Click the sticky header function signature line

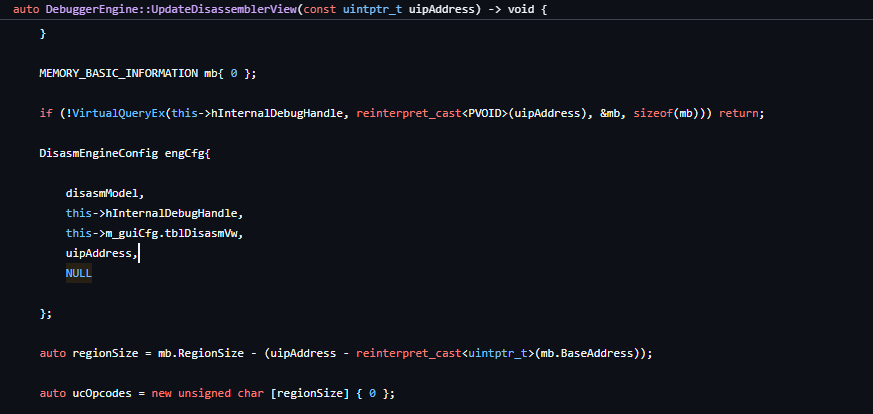point(281,9)
